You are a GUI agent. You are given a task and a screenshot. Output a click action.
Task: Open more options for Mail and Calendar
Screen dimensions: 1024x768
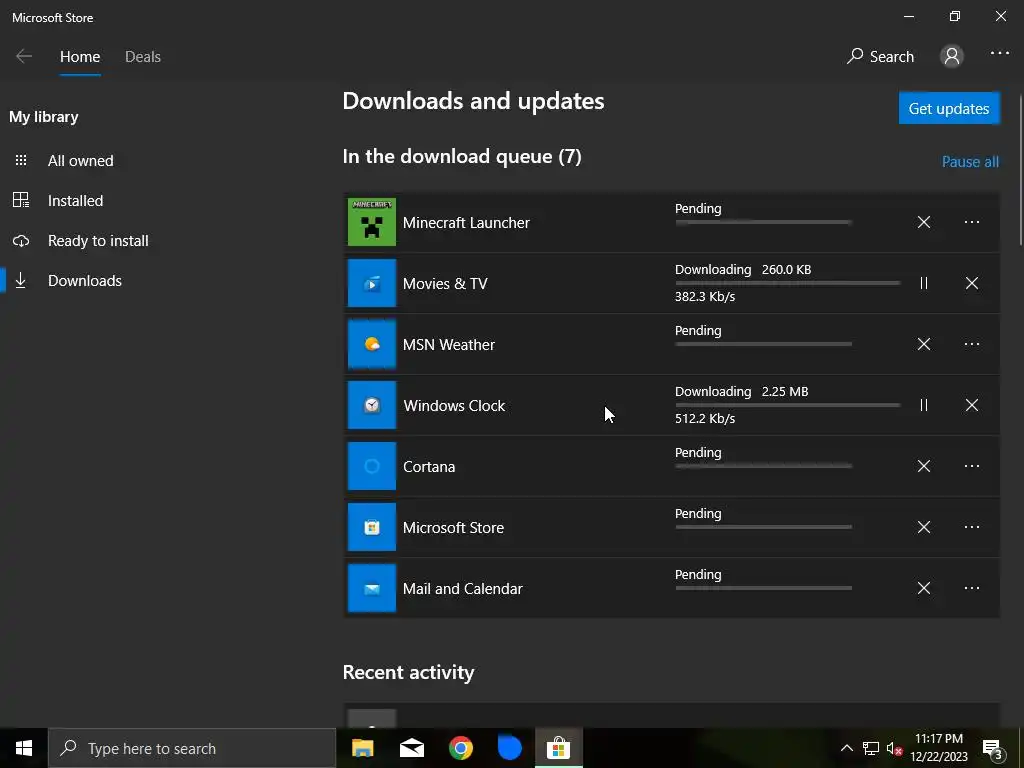pyautogui.click(x=972, y=588)
